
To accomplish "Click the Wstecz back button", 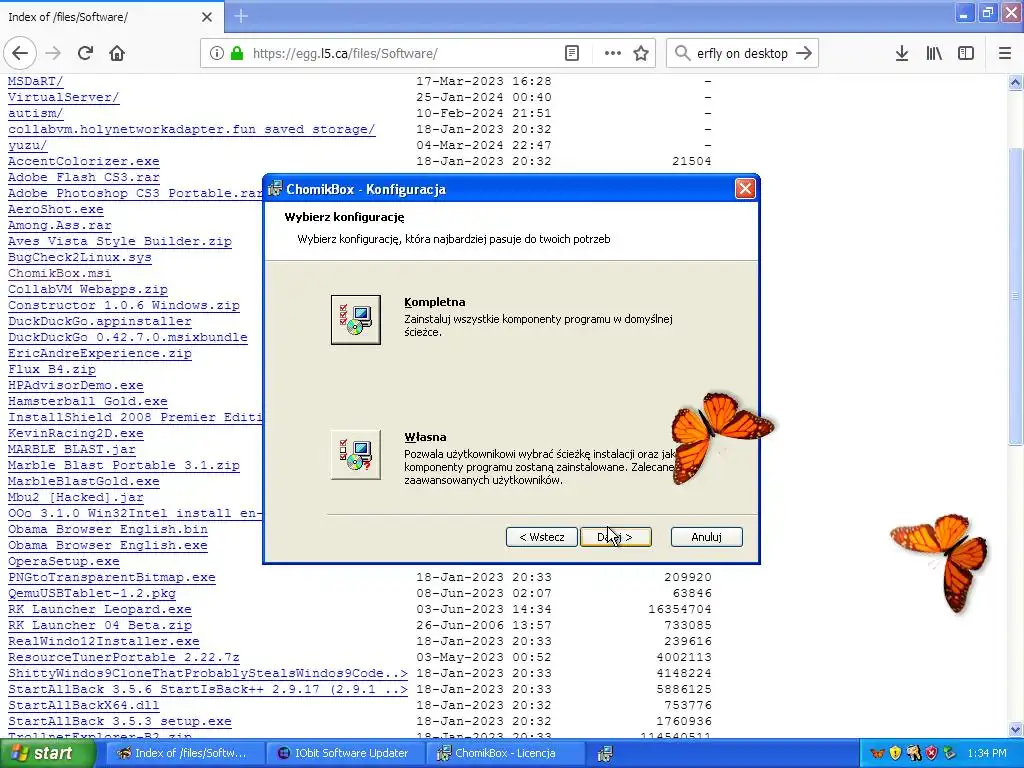I will pyautogui.click(x=541, y=537).
